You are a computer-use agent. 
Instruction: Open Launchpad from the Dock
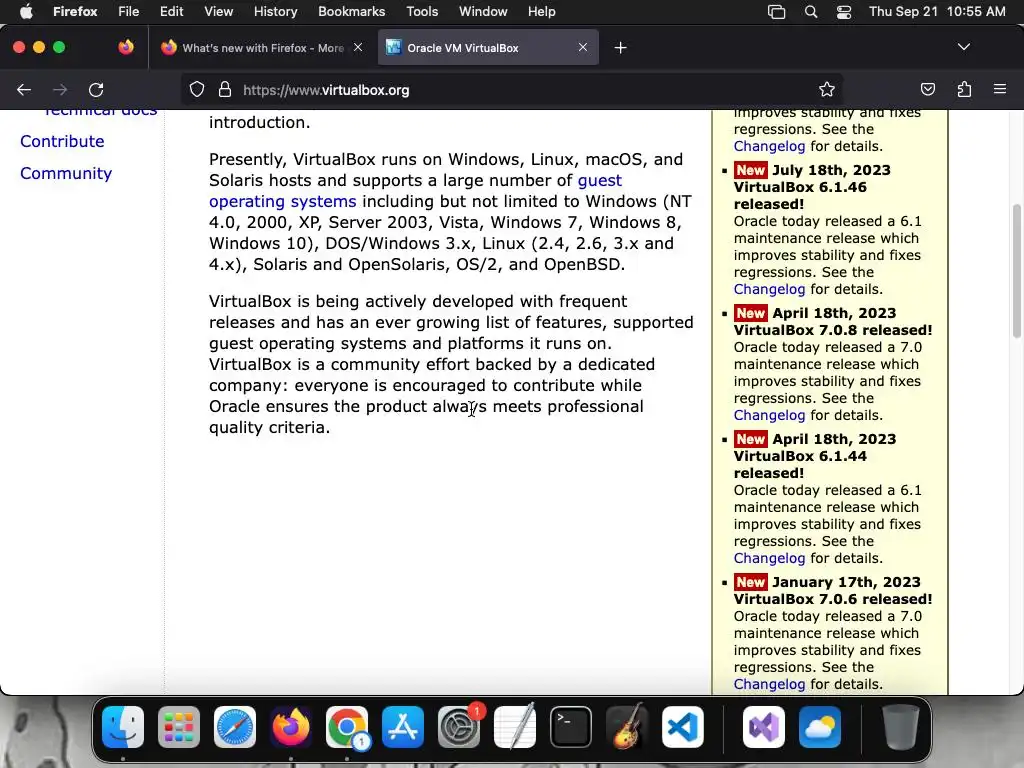click(179, 727)
